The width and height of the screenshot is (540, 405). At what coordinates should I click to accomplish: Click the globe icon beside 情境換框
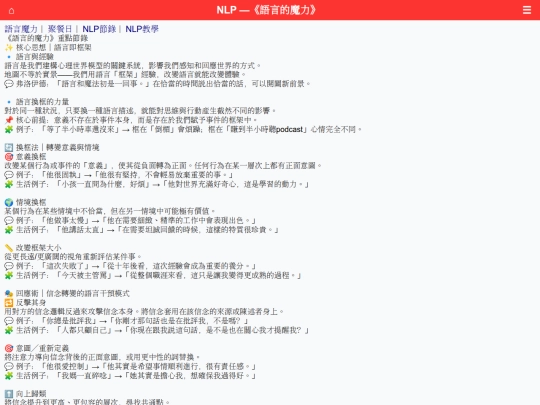(9, 202)
